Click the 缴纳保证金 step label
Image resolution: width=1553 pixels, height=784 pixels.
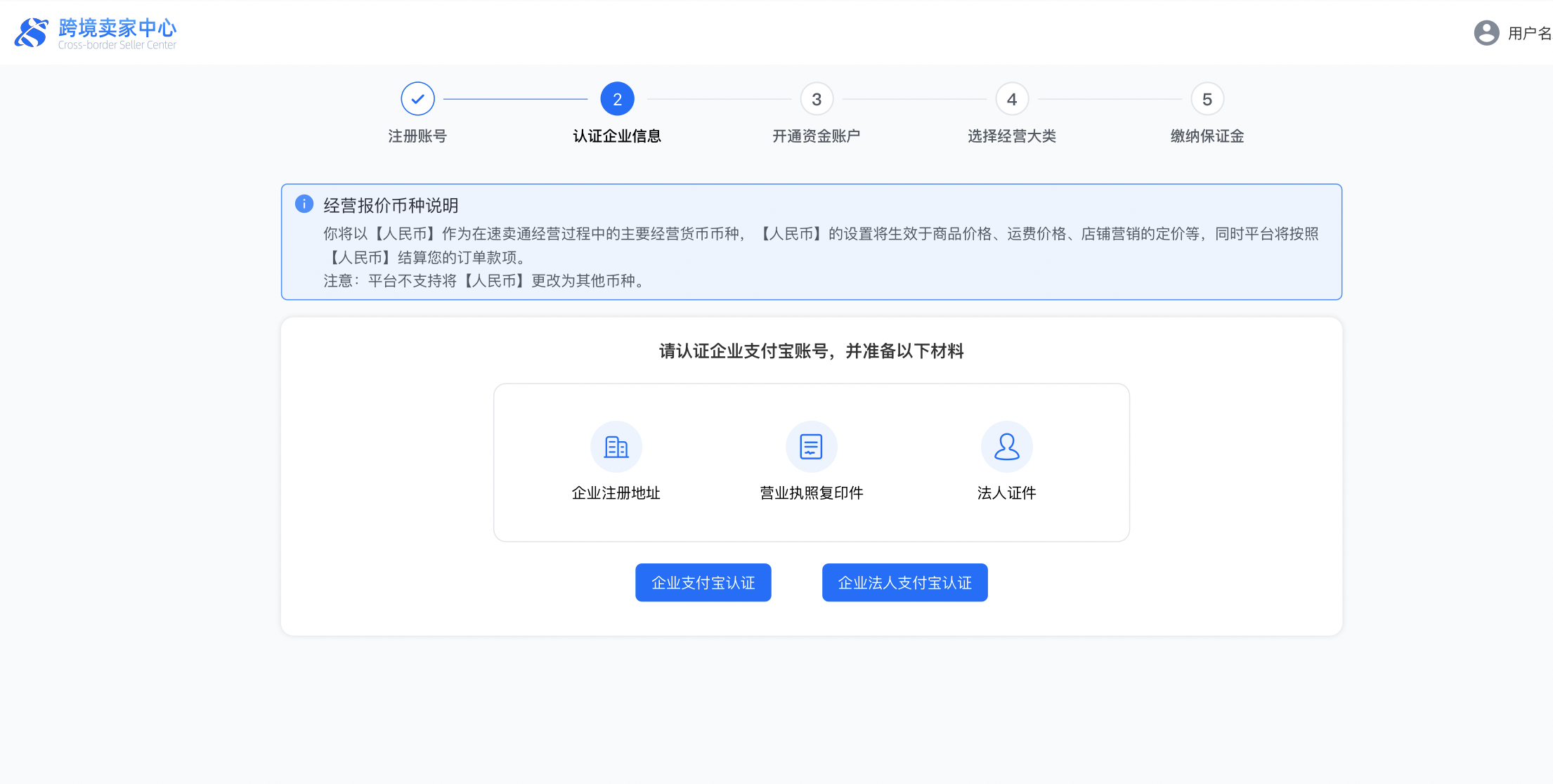(1207, 136)
